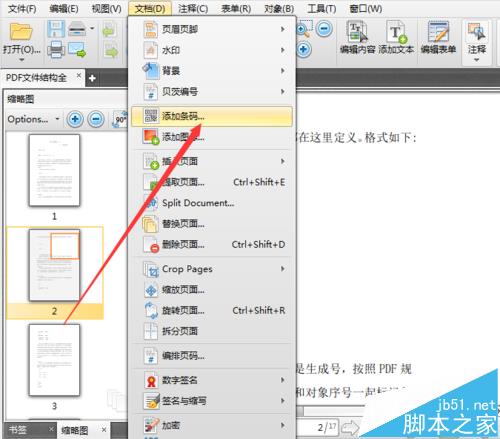Click the scanner icon in toolbar
The image size is (500, 439).
point(77,29)
